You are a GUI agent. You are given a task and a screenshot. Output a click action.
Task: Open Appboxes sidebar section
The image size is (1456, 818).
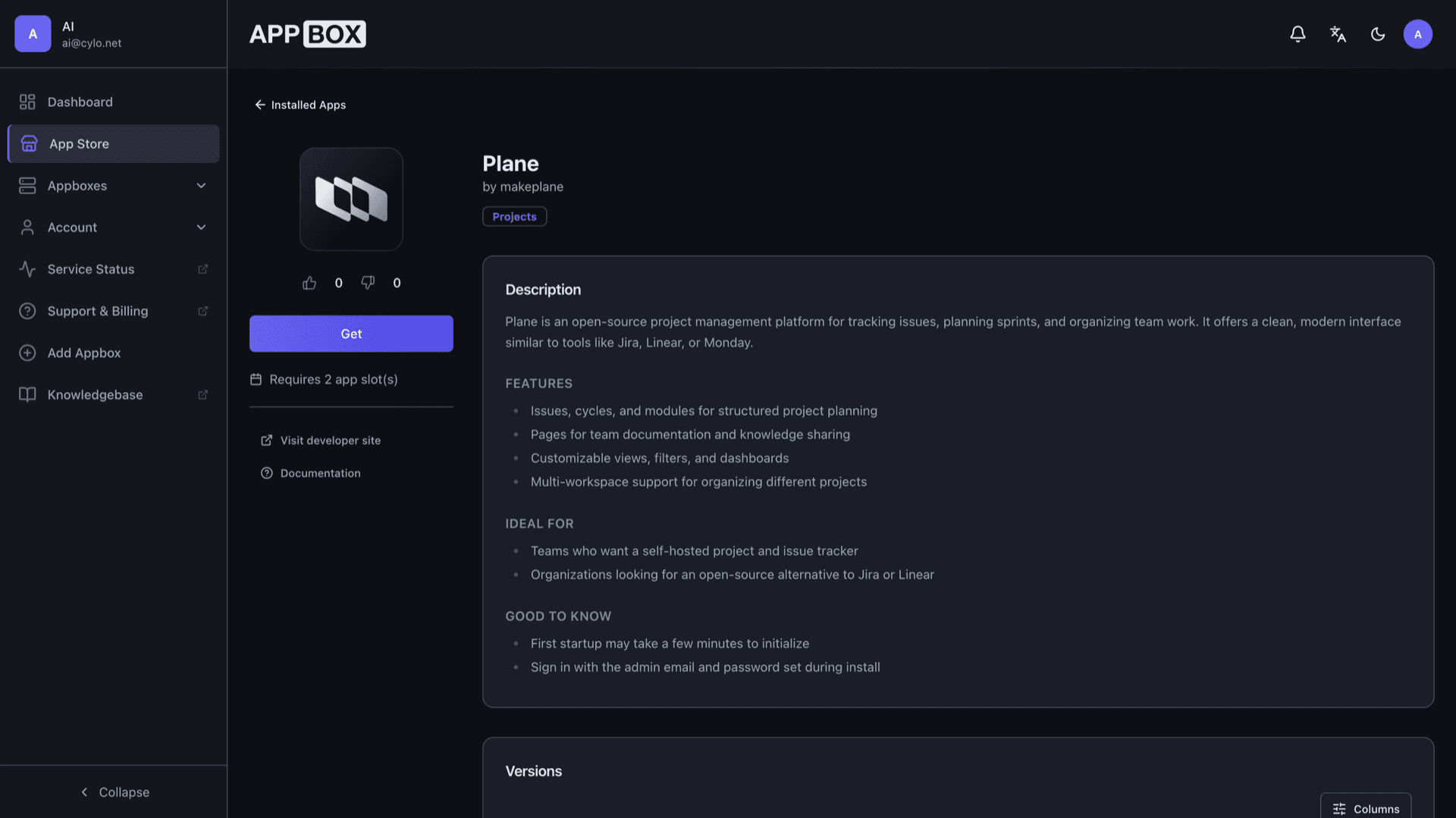pyautogui.click(x=113, y=186)
